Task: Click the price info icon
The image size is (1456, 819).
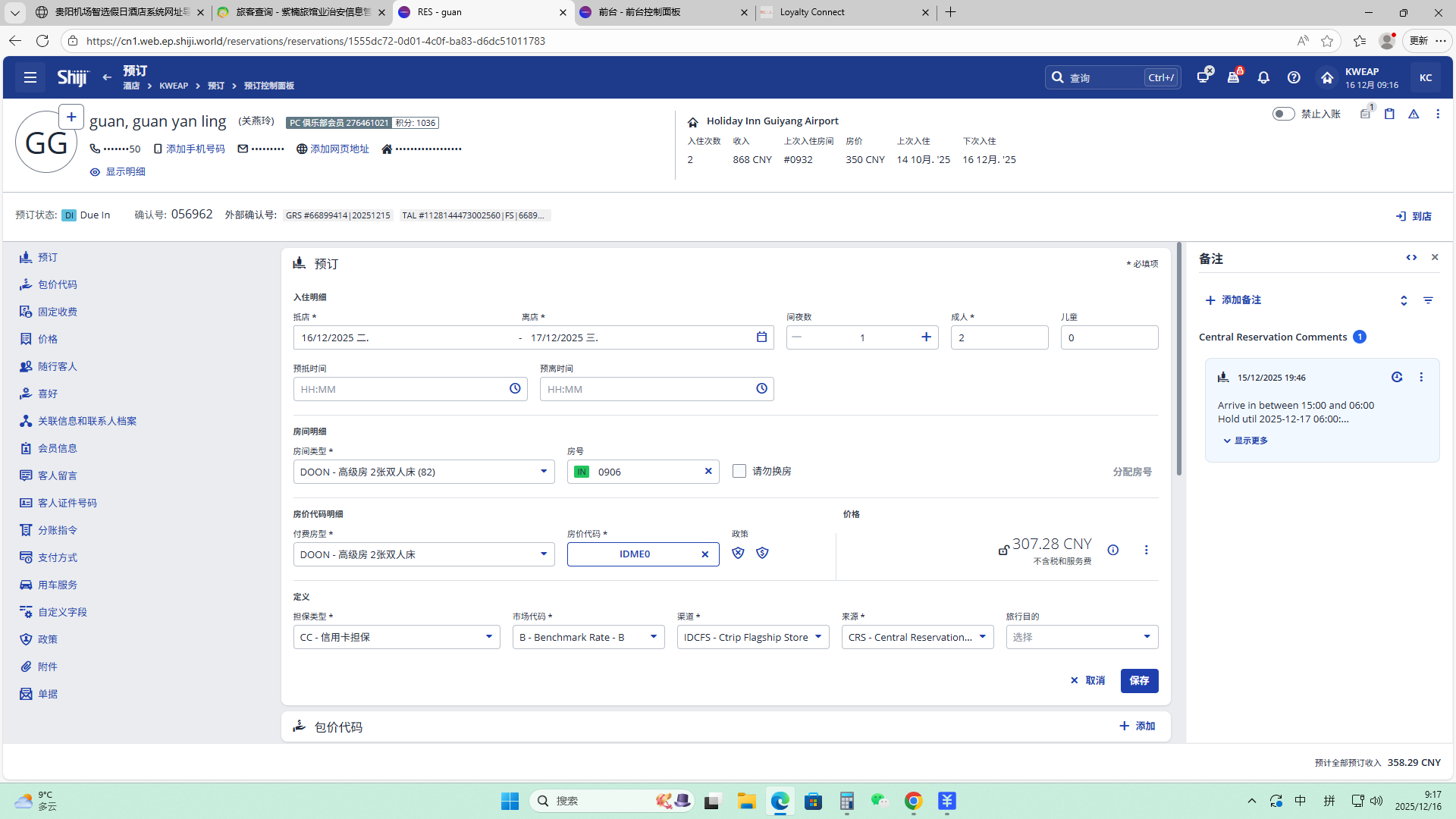Action: [1112, 550]
